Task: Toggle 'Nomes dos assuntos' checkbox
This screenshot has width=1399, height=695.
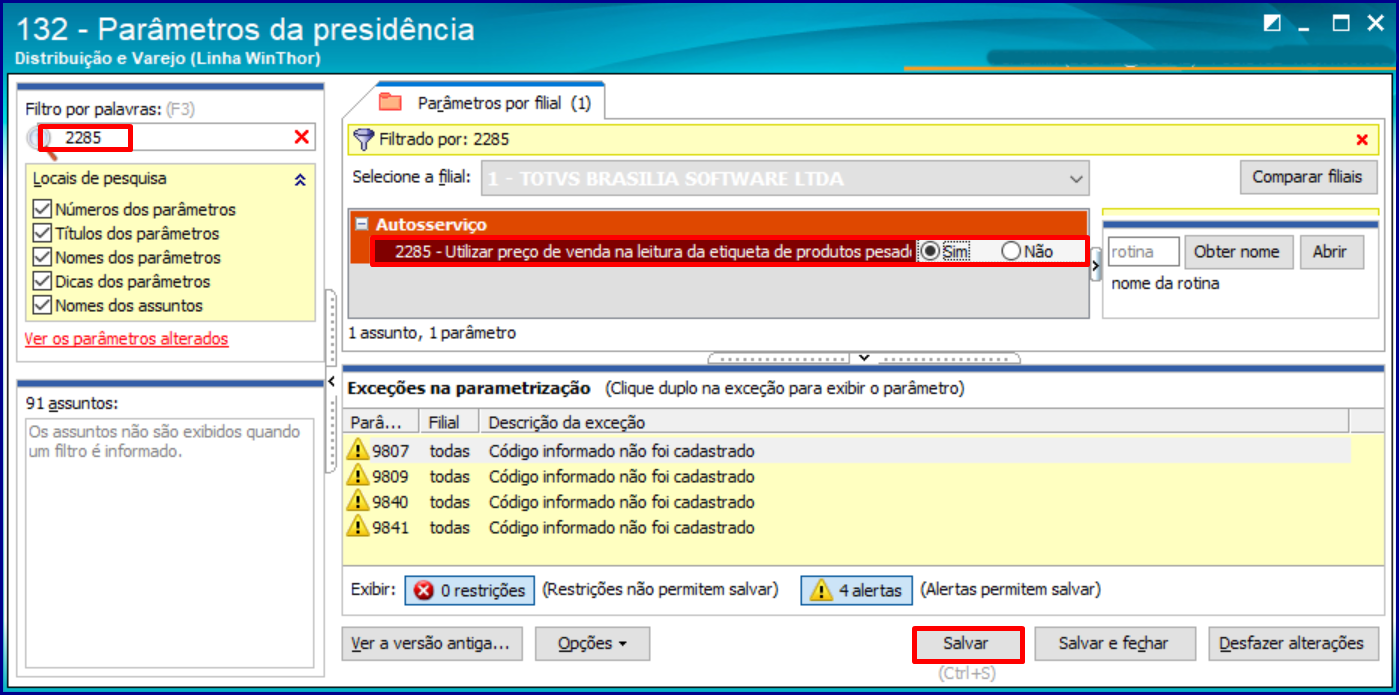Action: tap(42, 305)
